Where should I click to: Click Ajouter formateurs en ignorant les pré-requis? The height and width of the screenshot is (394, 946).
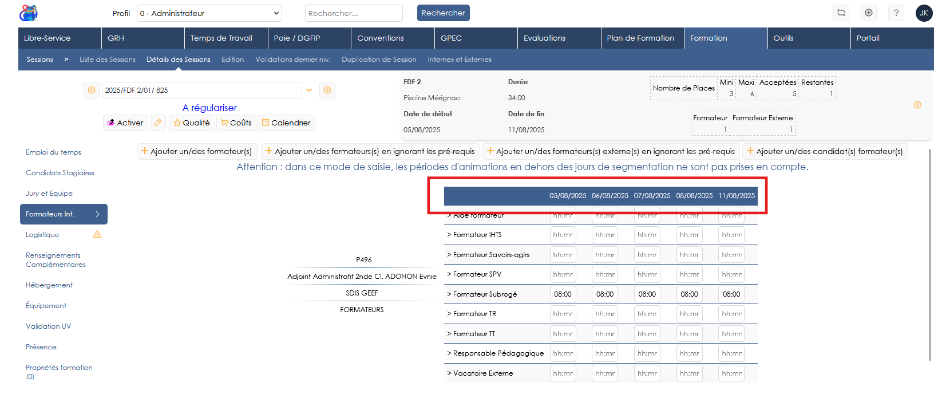(x=371, y=151)
